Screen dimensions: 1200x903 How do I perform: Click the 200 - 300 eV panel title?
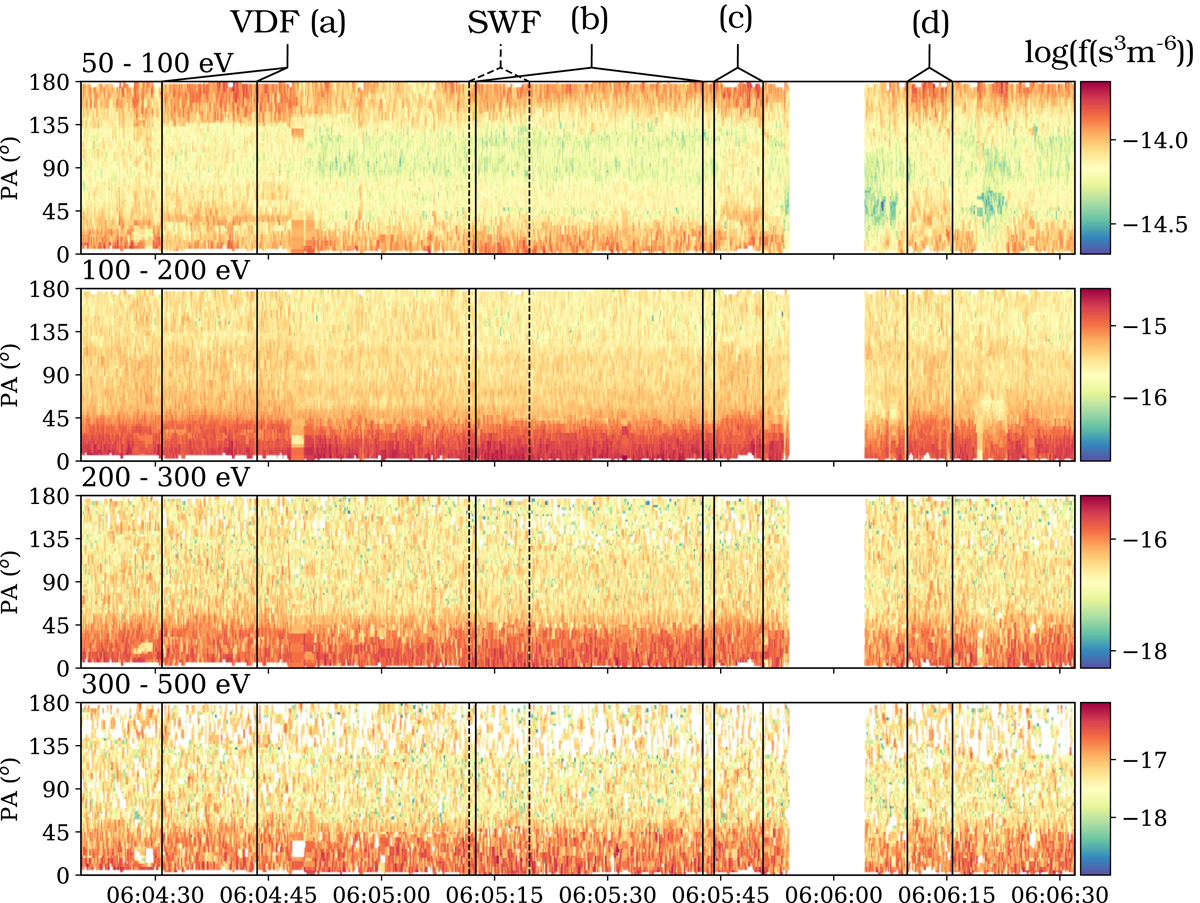(x=165, y=478)
